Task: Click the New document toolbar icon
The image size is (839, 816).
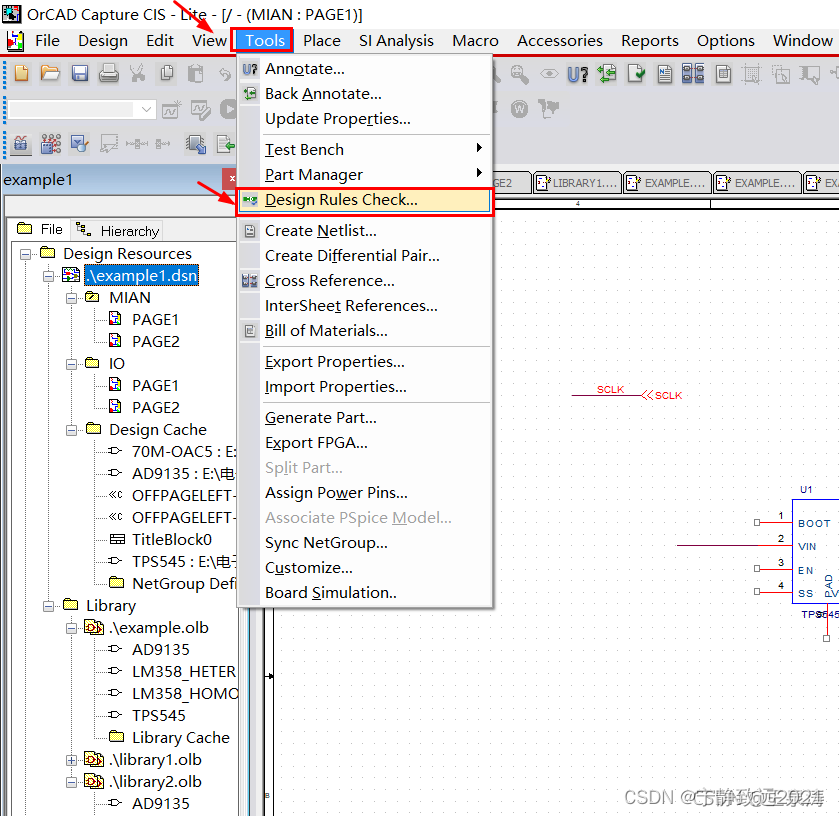Action: tap(21, 73)
